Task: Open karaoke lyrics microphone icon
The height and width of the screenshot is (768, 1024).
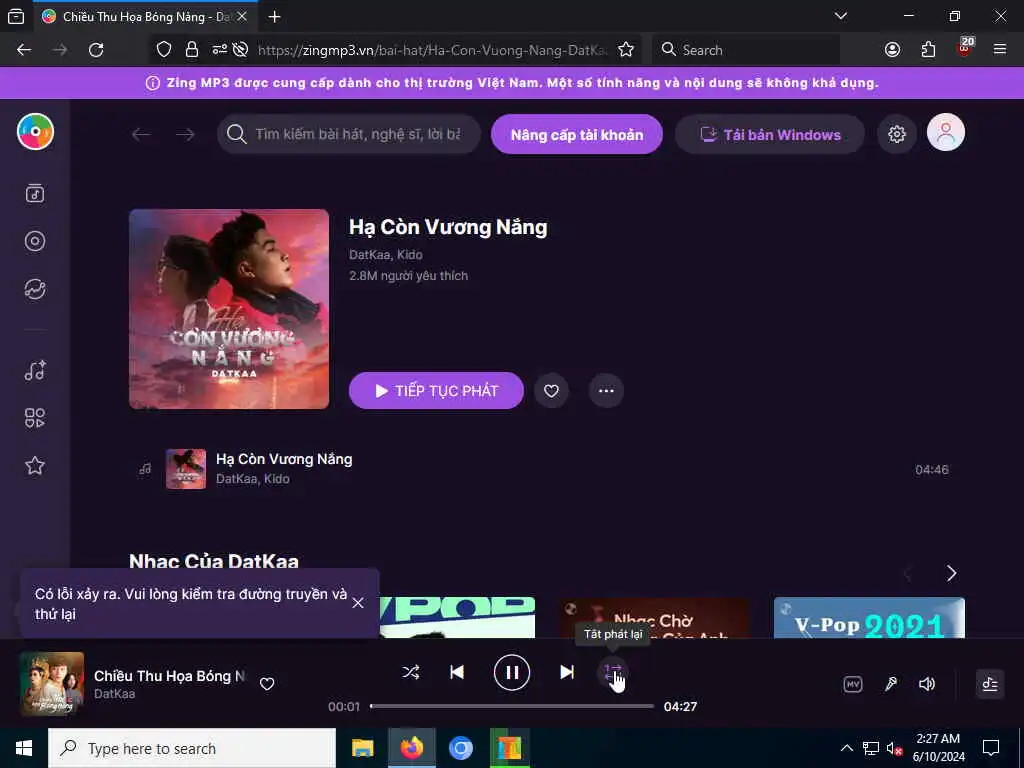Action: coord(890,684)
